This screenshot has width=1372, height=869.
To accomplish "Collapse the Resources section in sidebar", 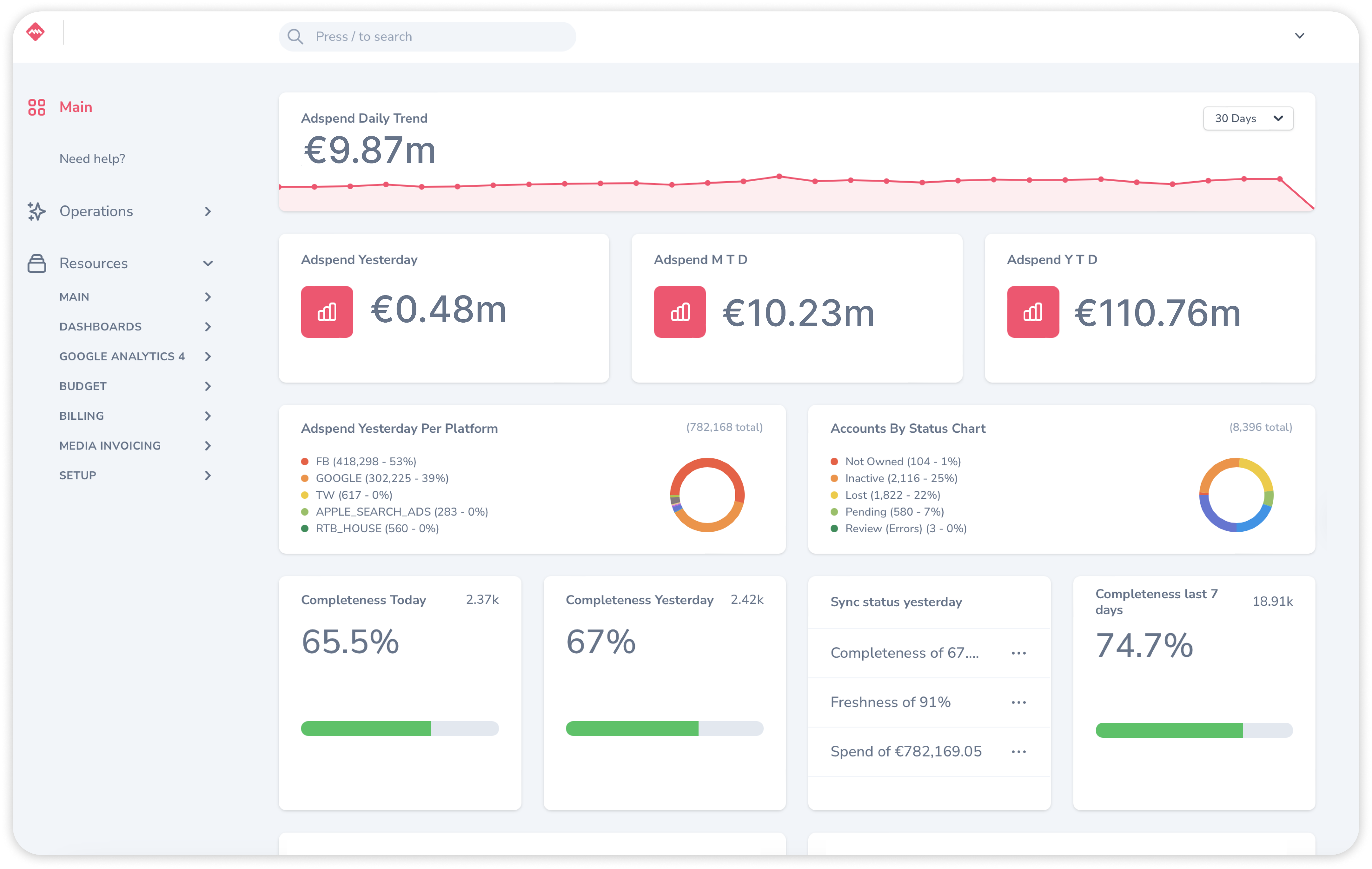I will click(209, 263).
